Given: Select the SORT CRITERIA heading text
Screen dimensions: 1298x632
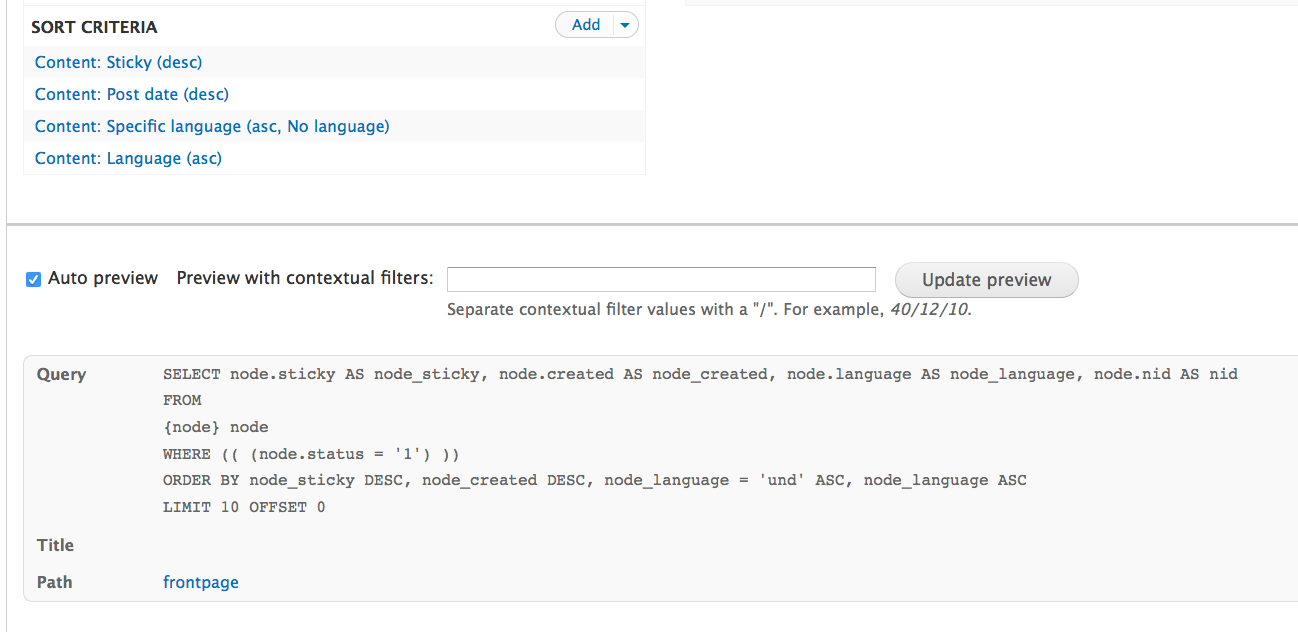Looking at the screenshot, I should (94, 27).
